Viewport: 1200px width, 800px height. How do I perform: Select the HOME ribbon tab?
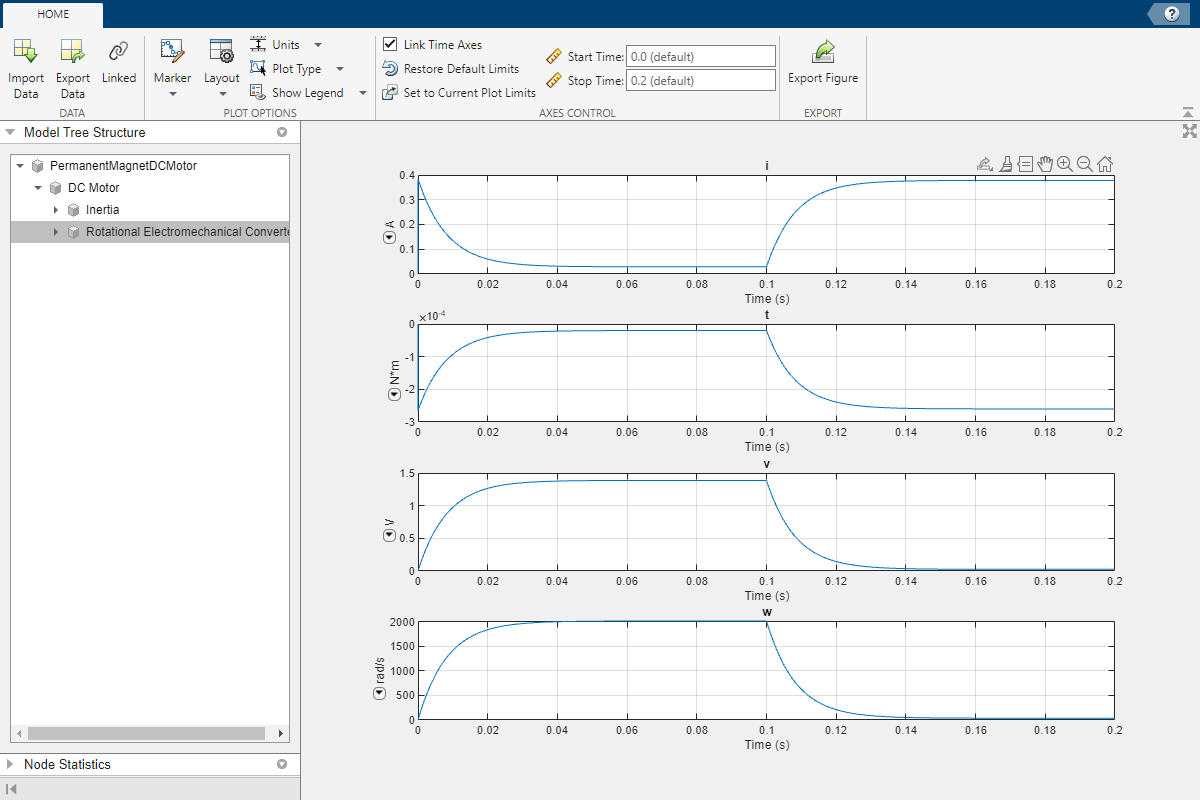[x=53, y=14]
